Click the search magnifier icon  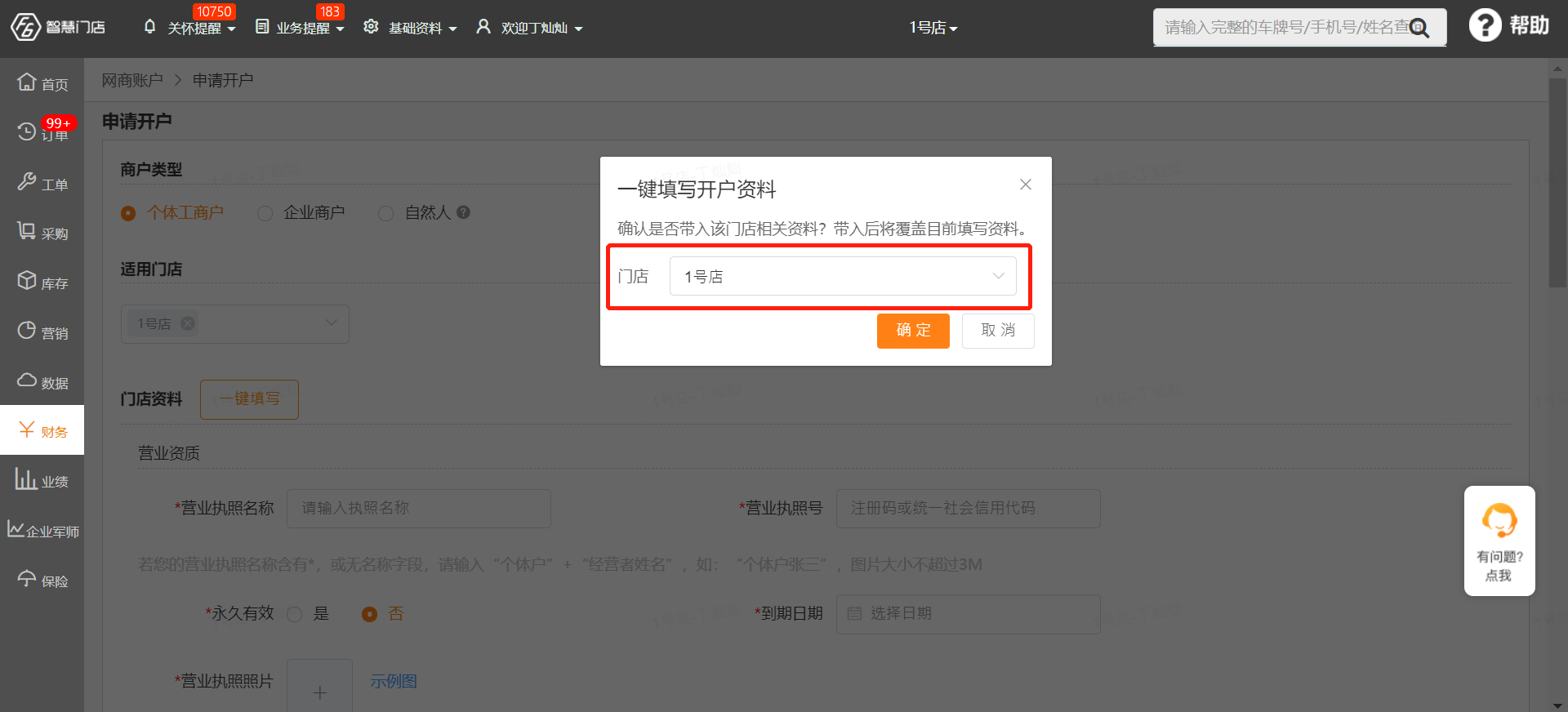pos(1419,28)
